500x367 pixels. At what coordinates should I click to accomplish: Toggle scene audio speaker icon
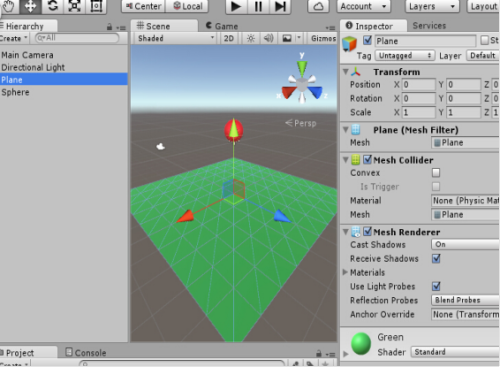pos(268,39)
